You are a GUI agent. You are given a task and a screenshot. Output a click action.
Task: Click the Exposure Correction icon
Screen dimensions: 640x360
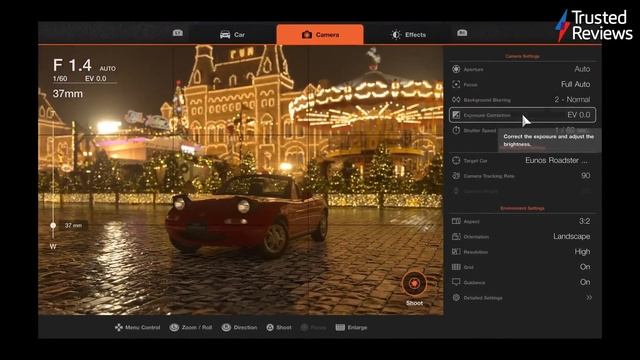pyautogui.click(x=456, y=115)
